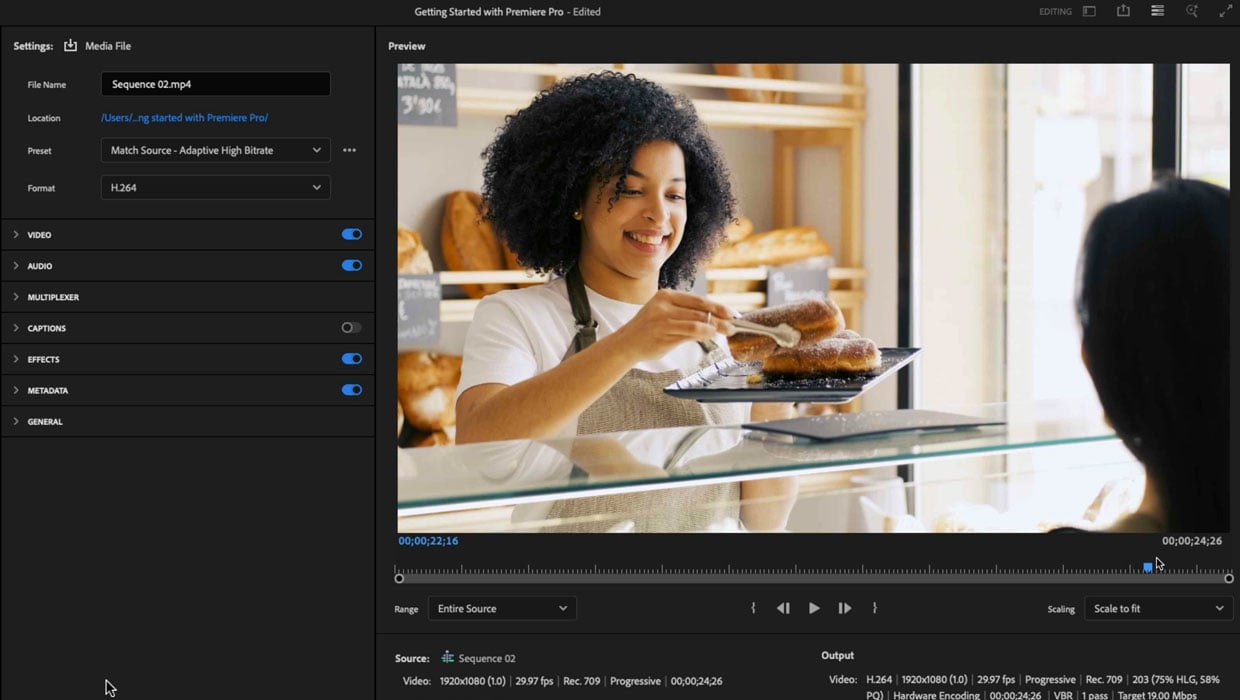The image size is (1240, 700).
Task: Expand the Multiplexer section
Action: [53, 297]
